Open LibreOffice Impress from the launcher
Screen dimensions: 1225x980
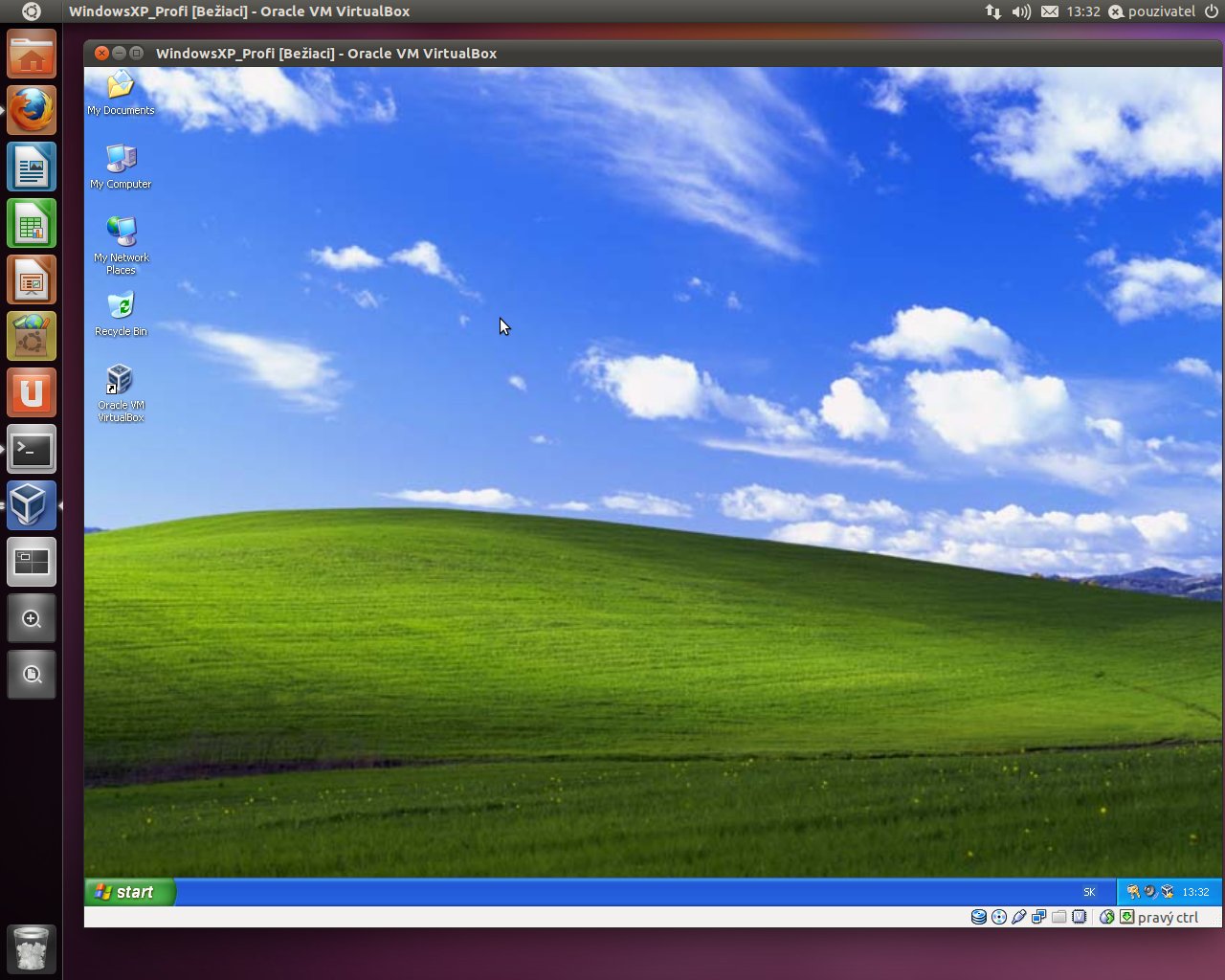tap(32, 280)
